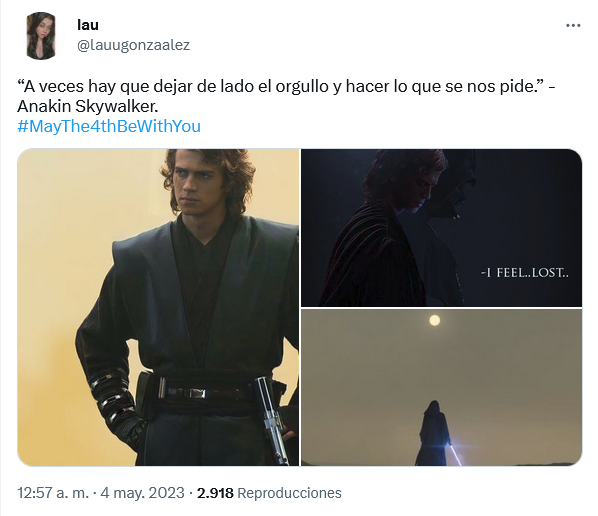Visit the @lauugonzaalez handle link

coord(133,45)
